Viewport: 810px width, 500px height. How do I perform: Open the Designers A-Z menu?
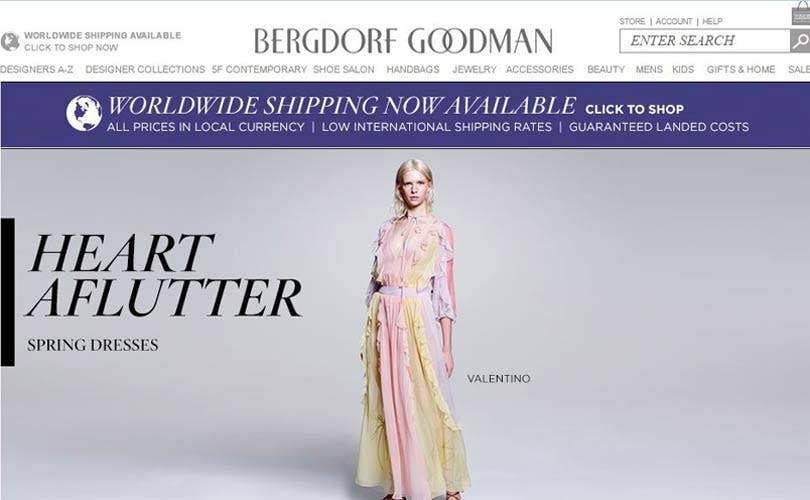pyautogui.click(x=37, y=69)
